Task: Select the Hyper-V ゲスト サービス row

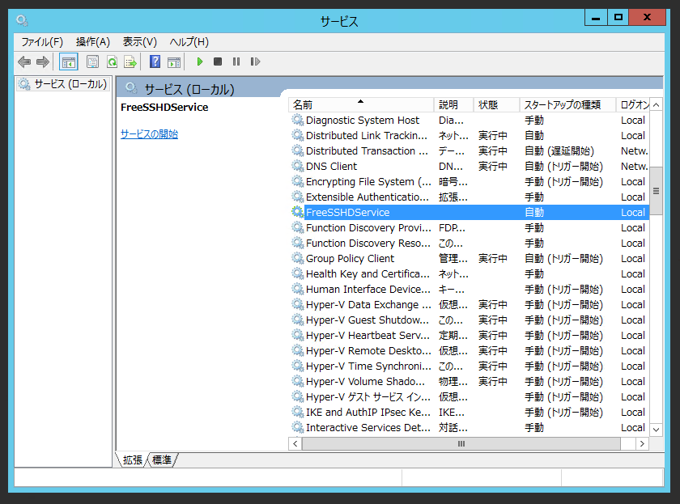Action: tap(469, 397)
